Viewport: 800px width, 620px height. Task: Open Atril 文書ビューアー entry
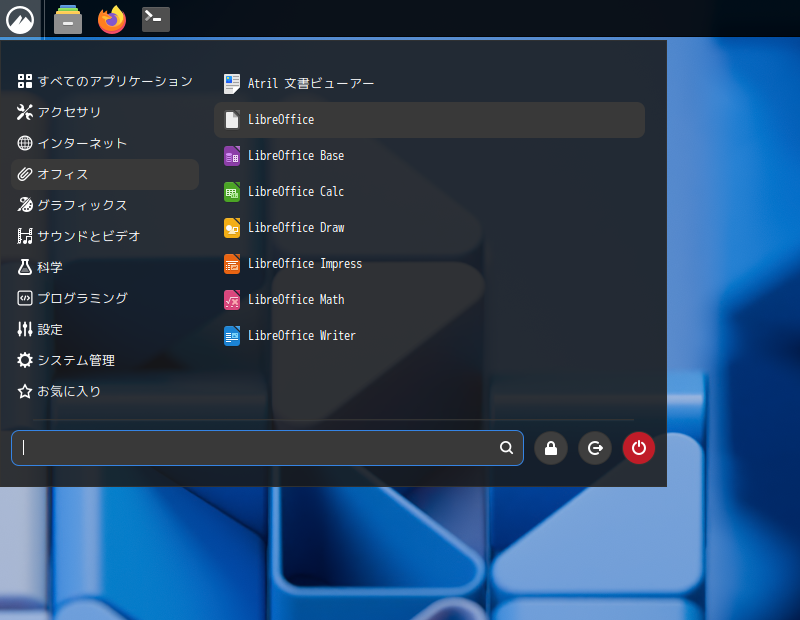pos(429,84)
